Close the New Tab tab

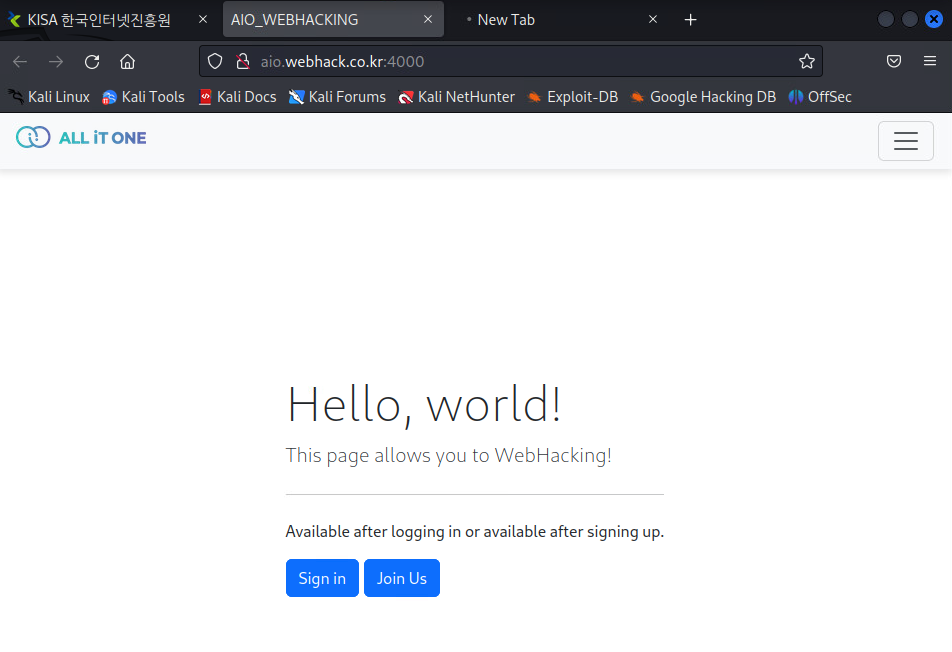653,19
